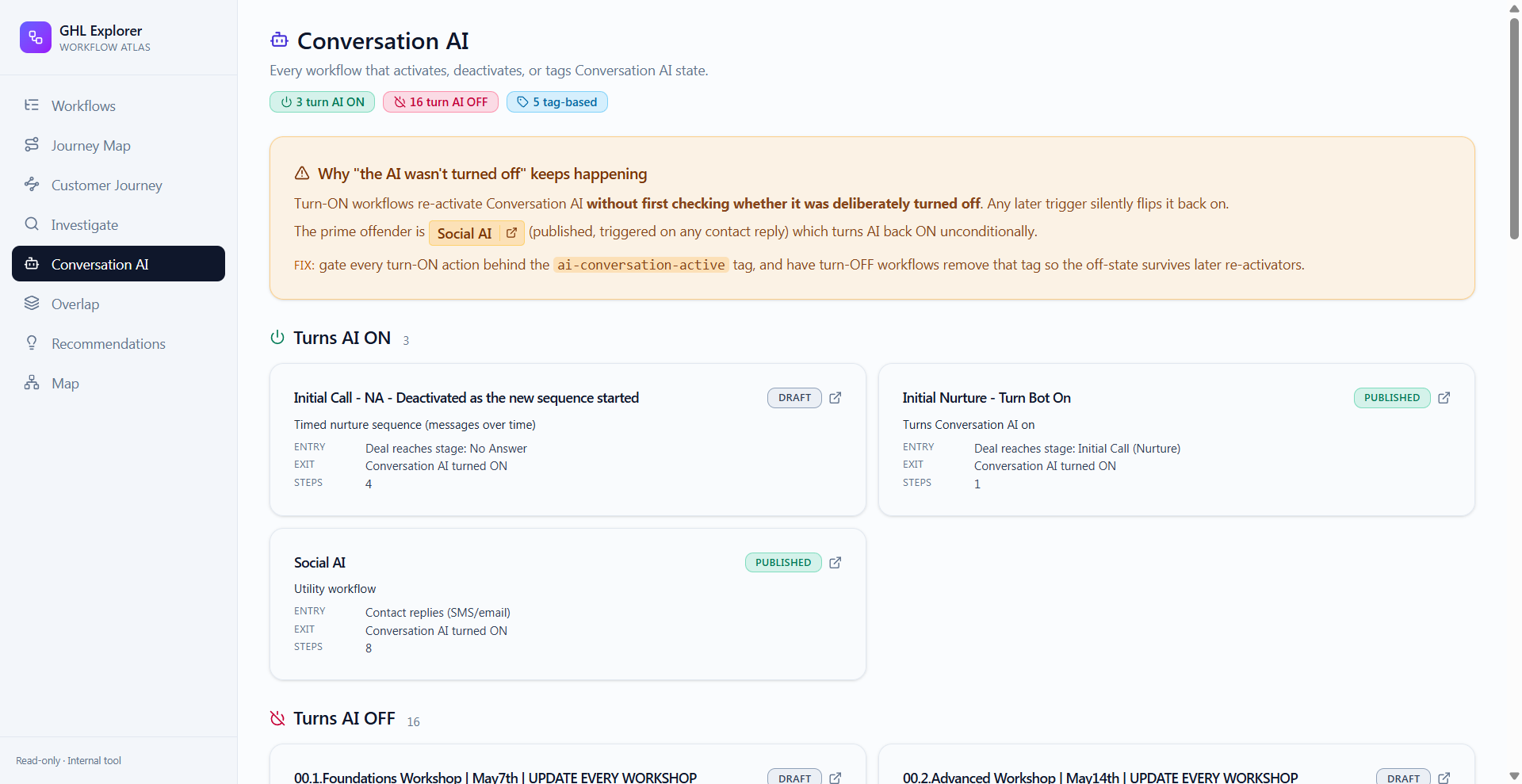Click the warning triangle icon in alert box
The height and width of the screenshot is (784, 1522).
coord(302,174)
